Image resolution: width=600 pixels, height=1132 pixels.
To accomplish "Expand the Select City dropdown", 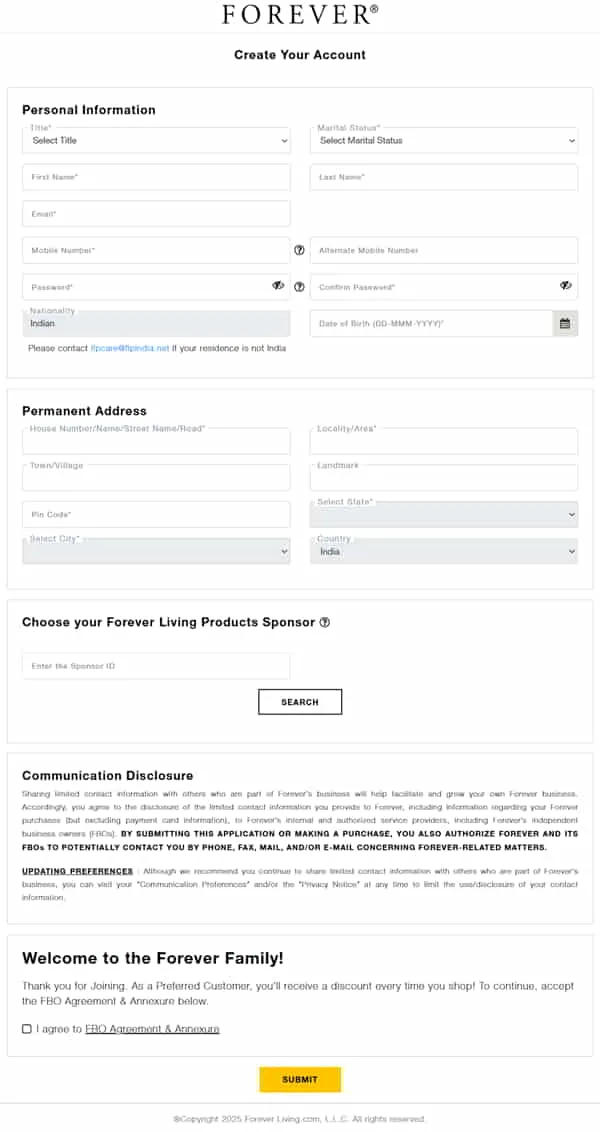I will coord(156,551).
